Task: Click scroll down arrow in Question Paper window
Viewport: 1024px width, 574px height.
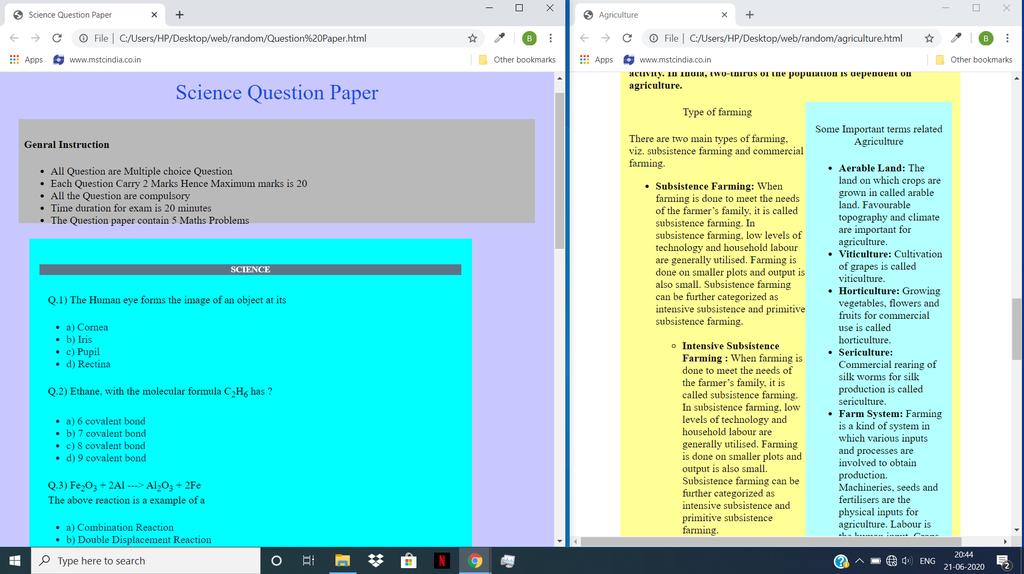Action: click(560, 541)
